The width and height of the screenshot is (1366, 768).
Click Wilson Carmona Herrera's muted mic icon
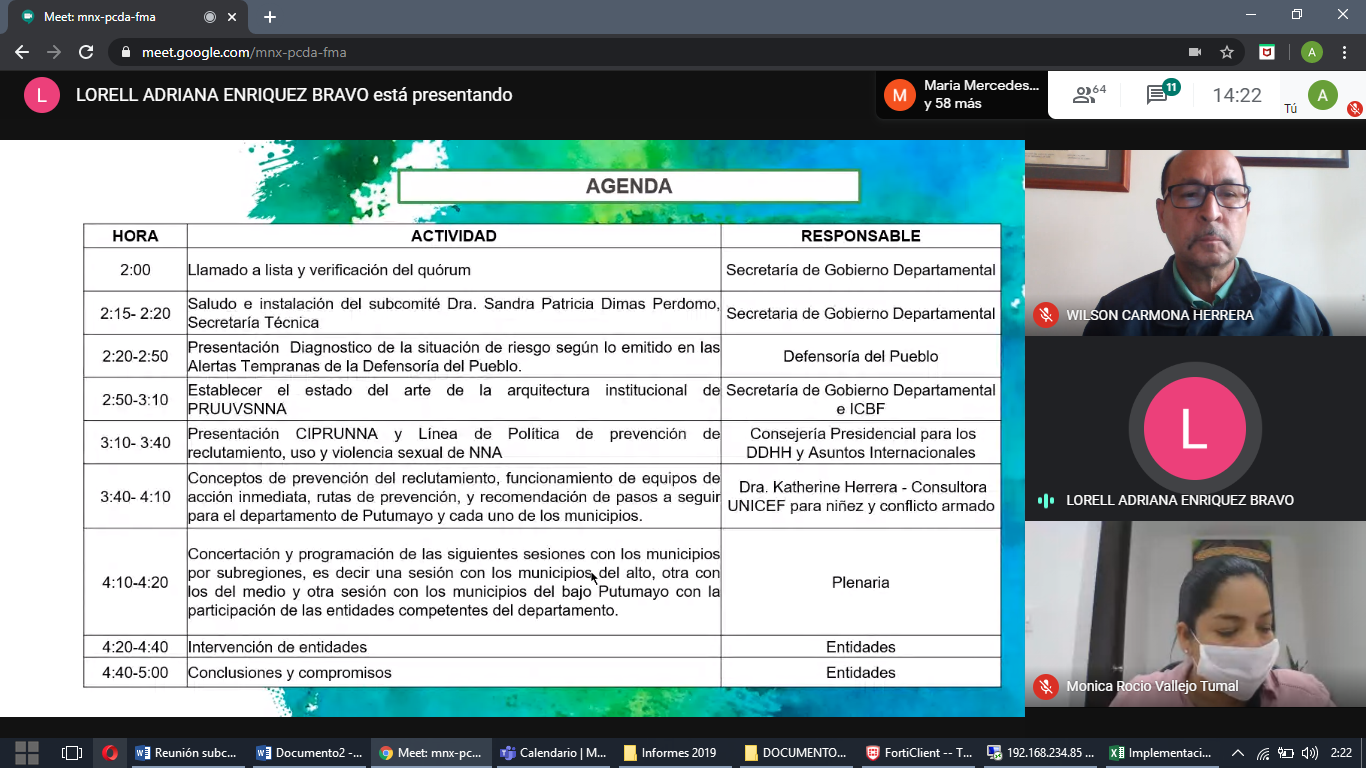click(x=1045, y=315)
